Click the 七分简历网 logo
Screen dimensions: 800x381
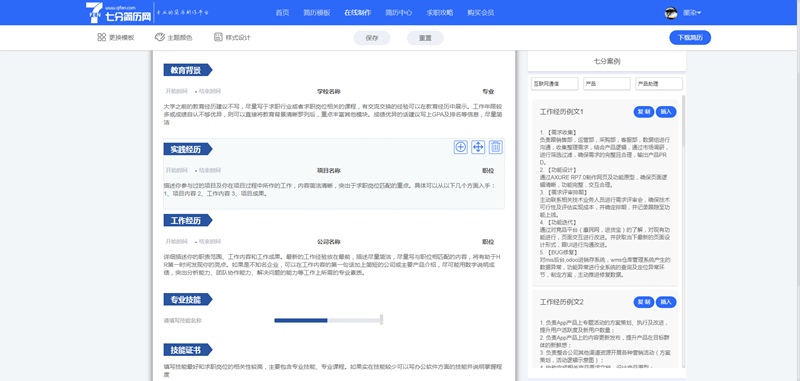pyautogui.click(x=119, y=12)
